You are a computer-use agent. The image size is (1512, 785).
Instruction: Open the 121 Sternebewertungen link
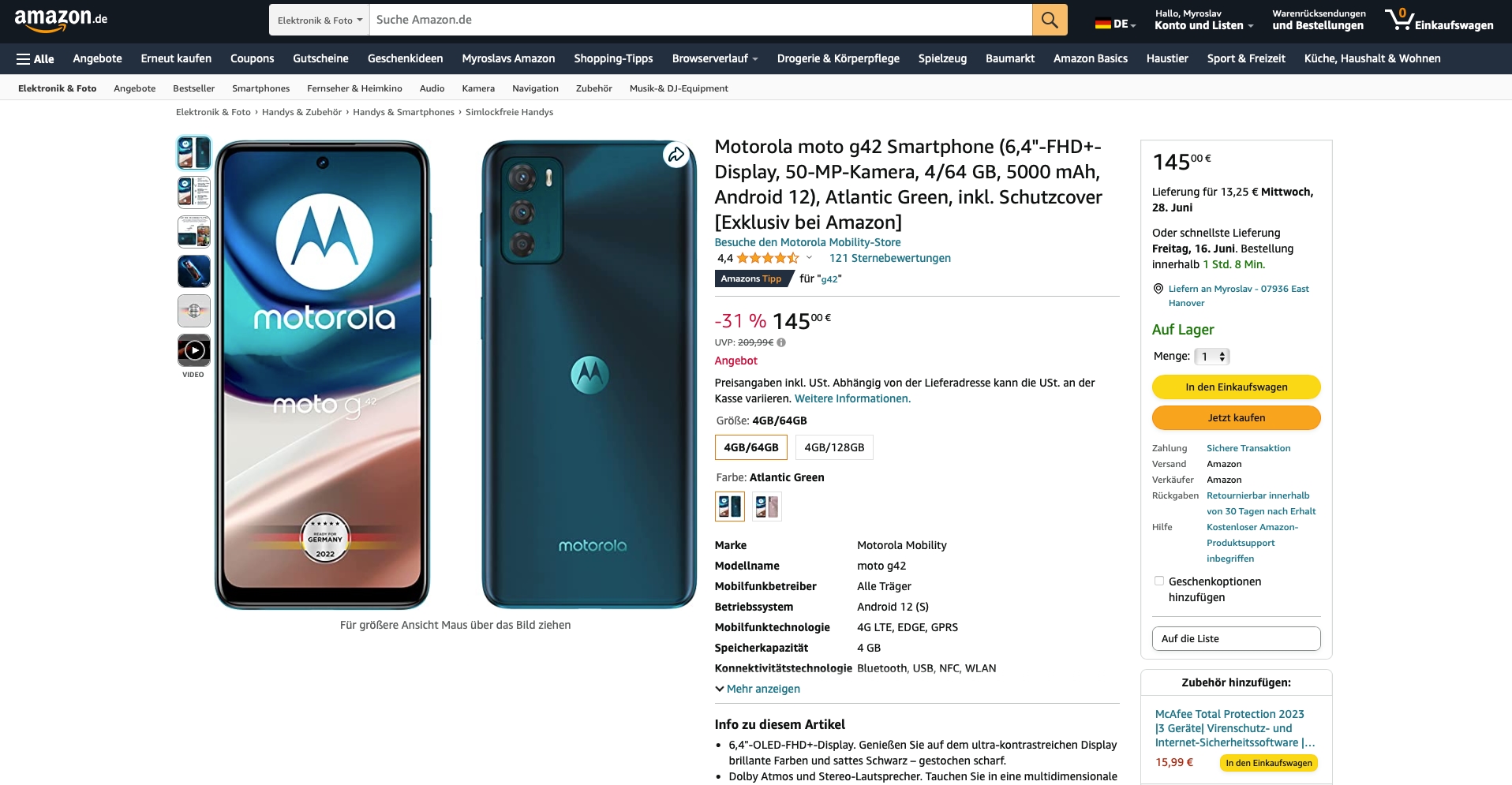pos(889,258)
